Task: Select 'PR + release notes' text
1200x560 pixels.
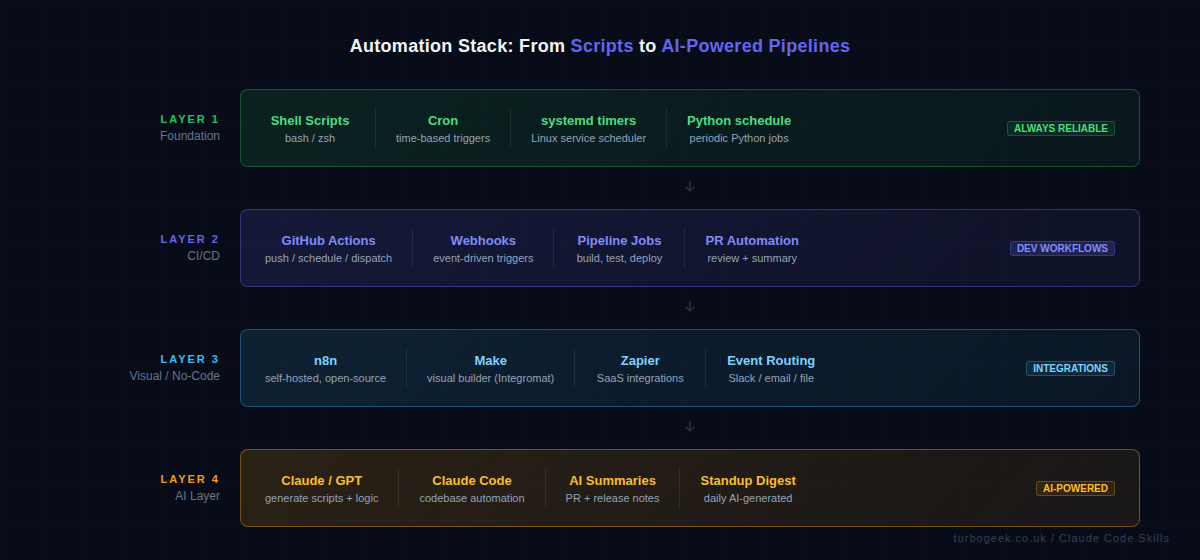Action: 613,498
